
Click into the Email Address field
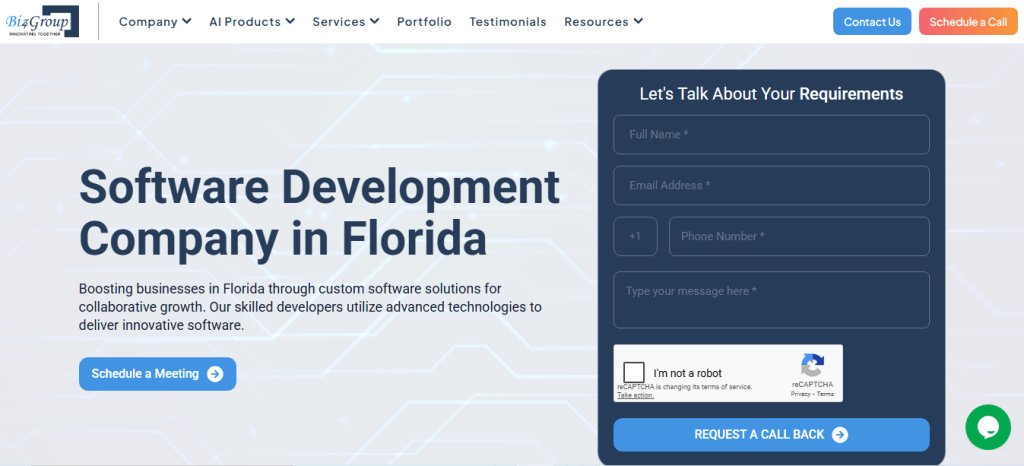pyautogui.click(x=771, y=185)
